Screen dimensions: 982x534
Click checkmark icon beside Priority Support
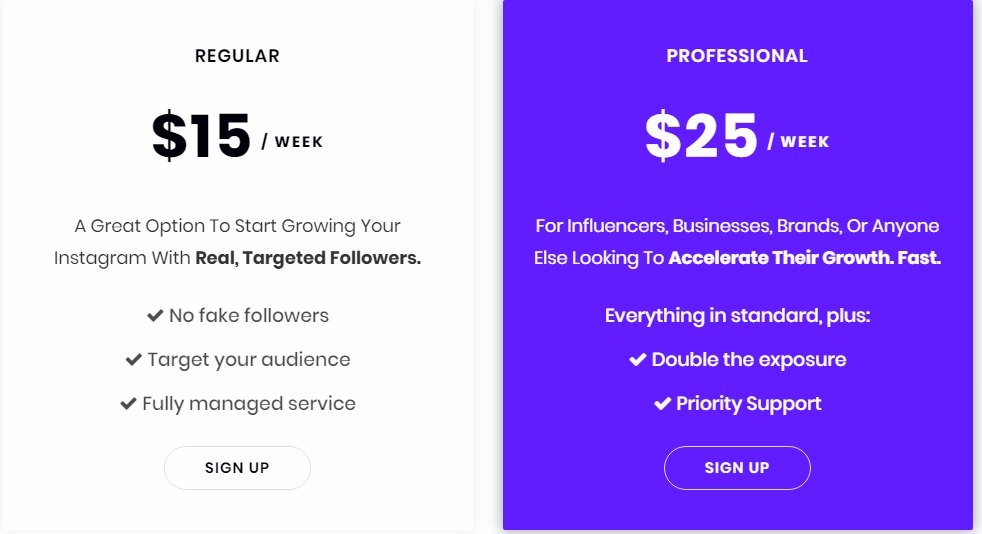pyautogui.click(x=662, y=403)
